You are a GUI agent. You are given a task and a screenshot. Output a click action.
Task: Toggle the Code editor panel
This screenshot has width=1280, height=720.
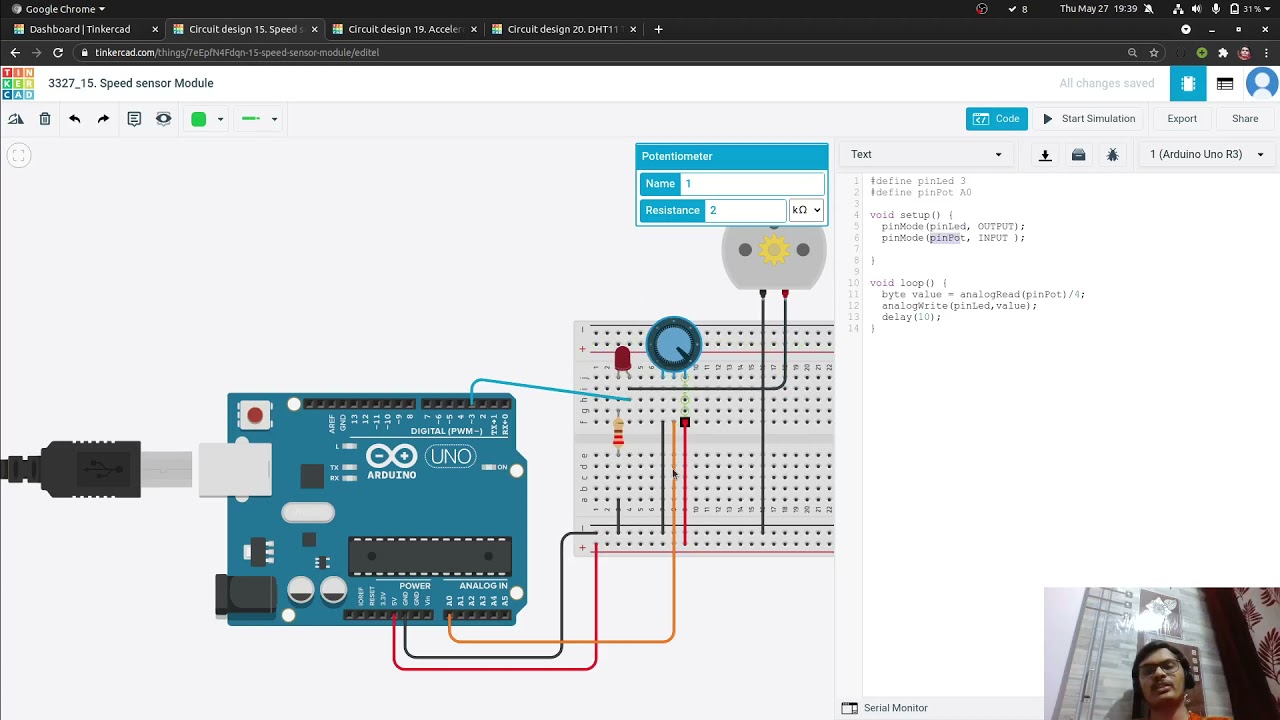997,119
